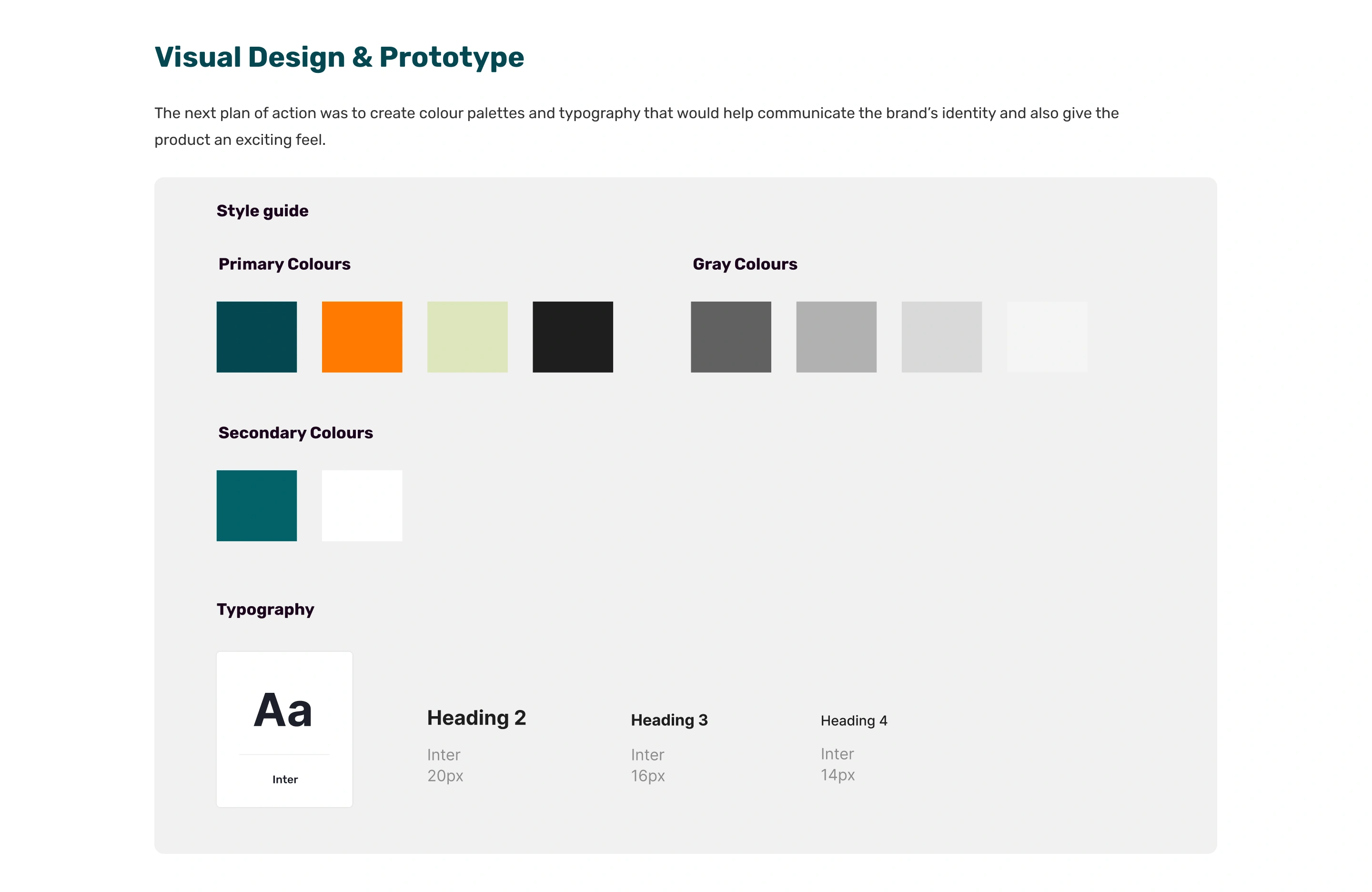Click the 'Secondary Colours' label
Image resolution: width=1372 pixels, height=892 pixels.
(x=295, y=433)
